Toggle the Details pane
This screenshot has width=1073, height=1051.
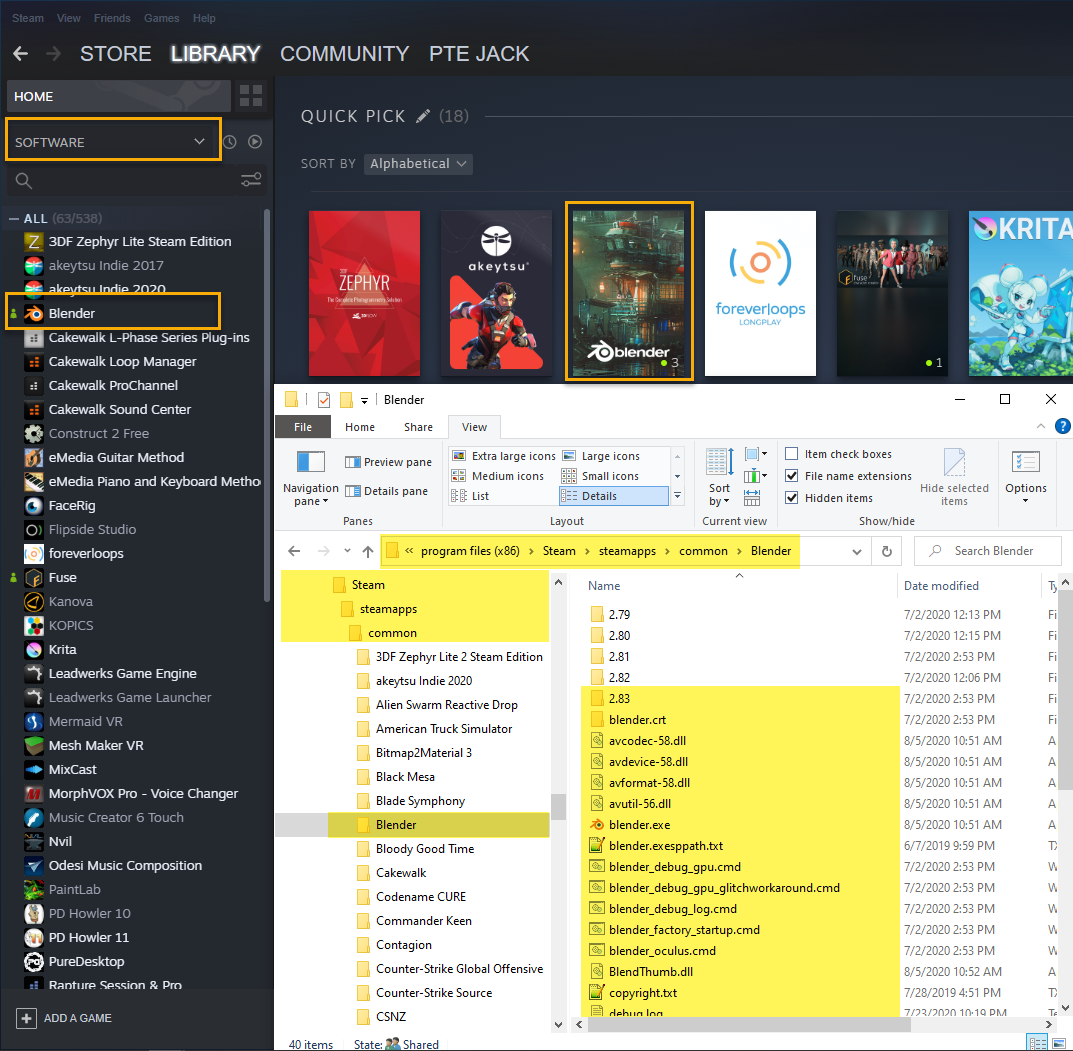click(x=387, y=491)
